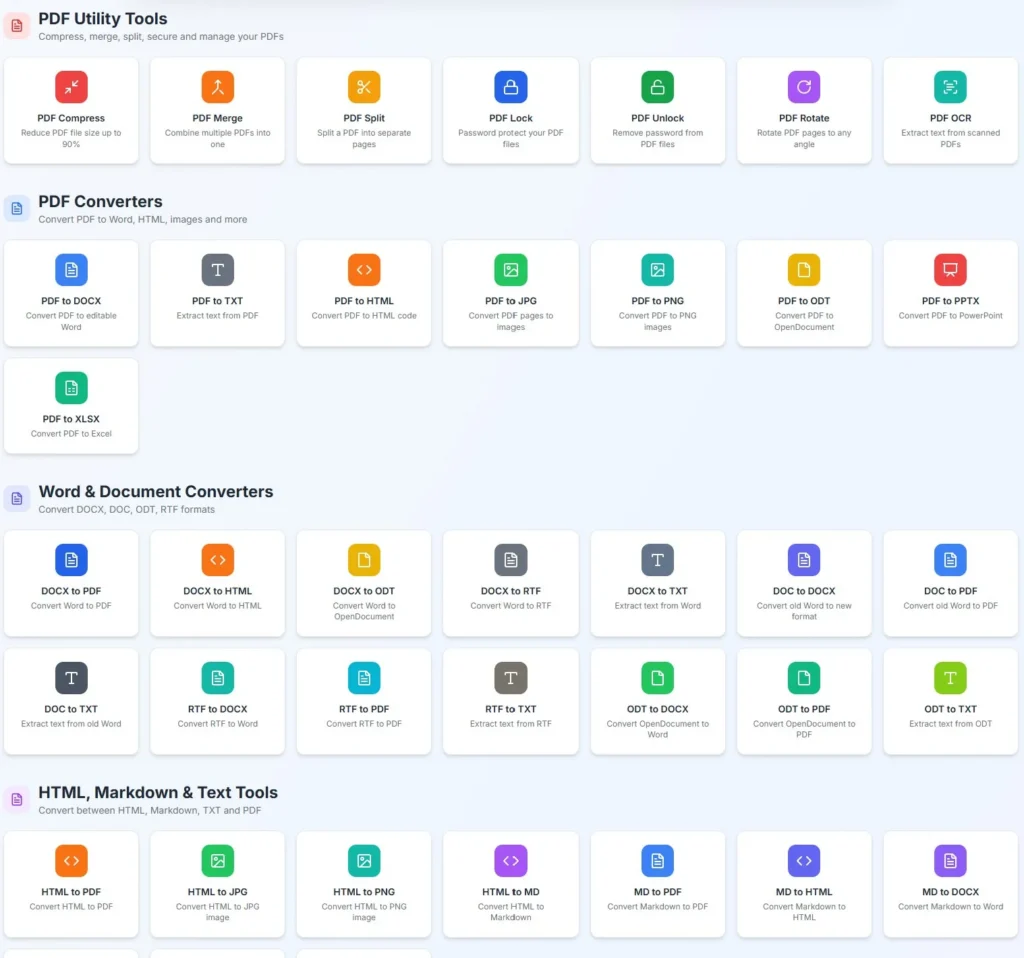The width and height of the screenshot is (1024, 958).
Task: Click the PDF to JPG image icon
Action: click(511, 270)
